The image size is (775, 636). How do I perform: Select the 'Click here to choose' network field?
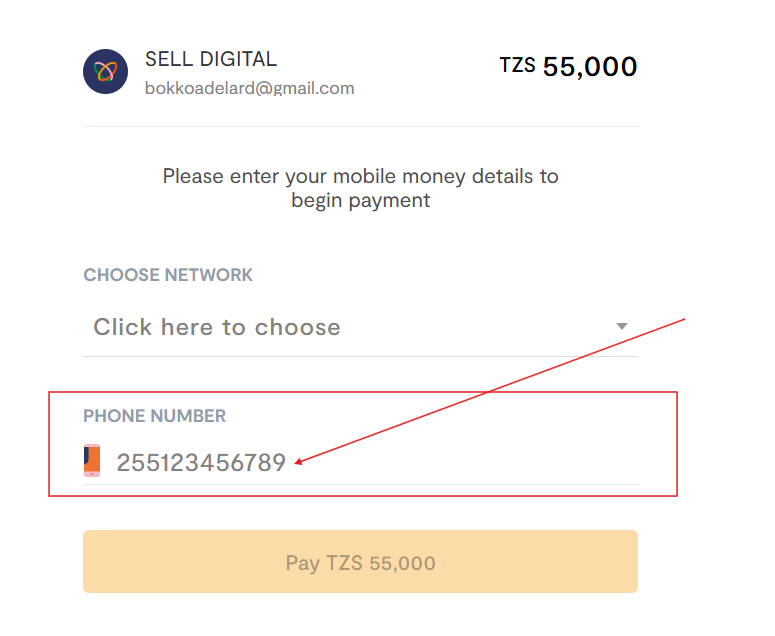point(360,327)
